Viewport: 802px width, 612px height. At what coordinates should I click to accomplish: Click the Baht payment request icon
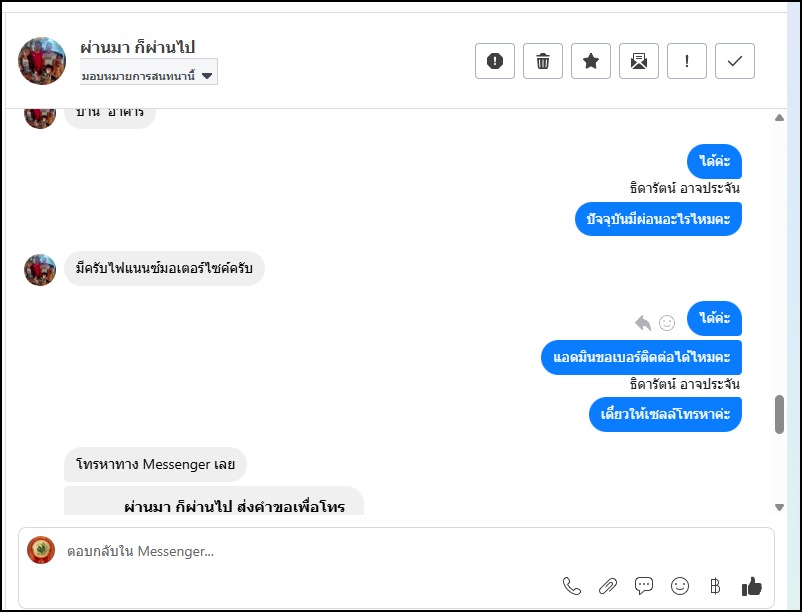tap(715, 587)
